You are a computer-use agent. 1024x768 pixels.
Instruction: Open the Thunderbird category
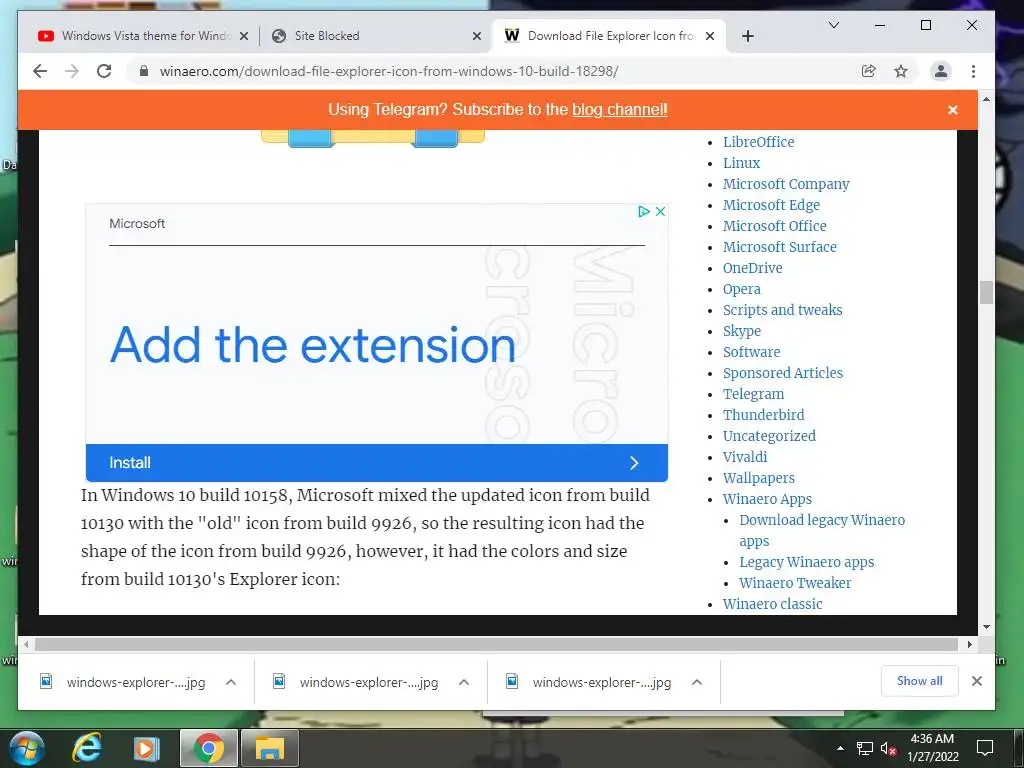coord(763,415)
